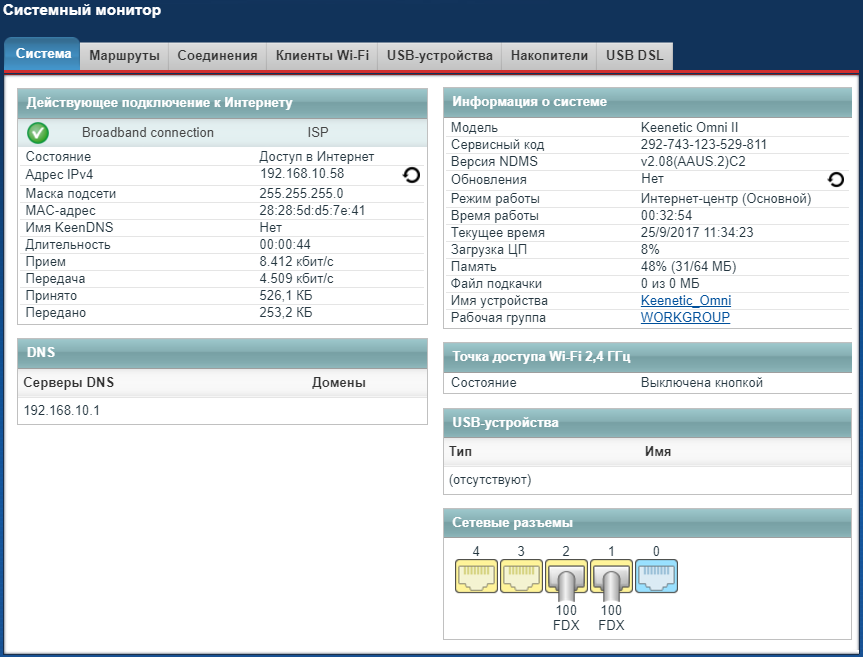Switch to the Маршруты tab
The height and width of the screenshot is (657, 863).
click(x=124, y=56)
